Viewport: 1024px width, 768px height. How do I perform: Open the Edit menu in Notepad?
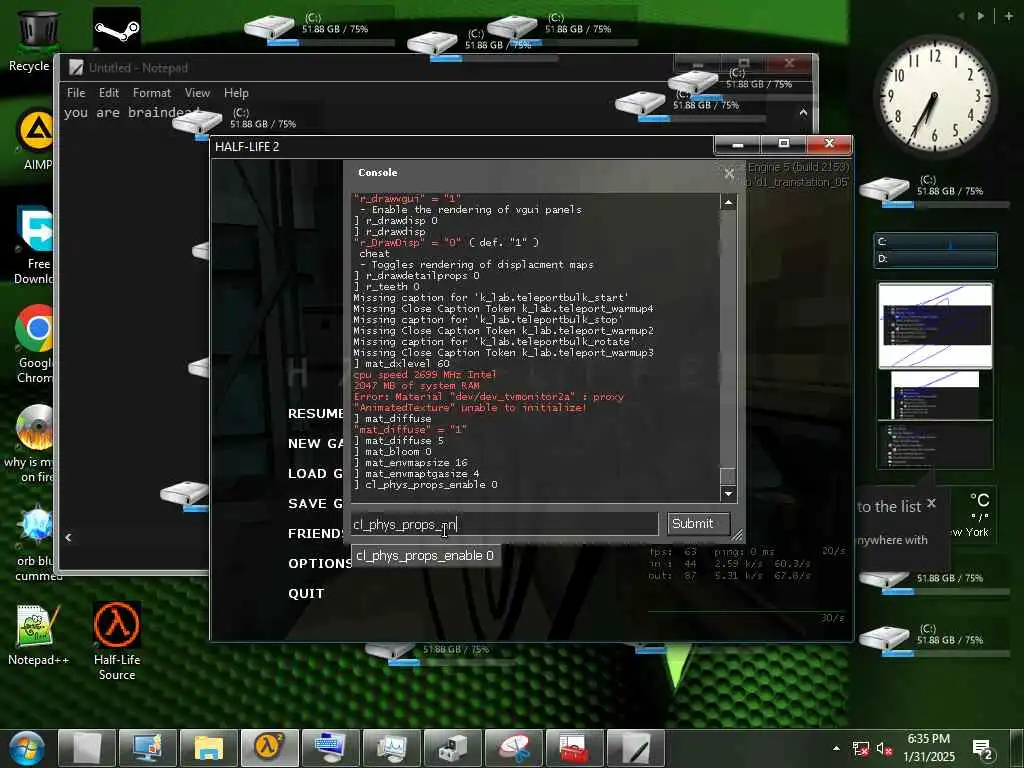coord(108,93)
